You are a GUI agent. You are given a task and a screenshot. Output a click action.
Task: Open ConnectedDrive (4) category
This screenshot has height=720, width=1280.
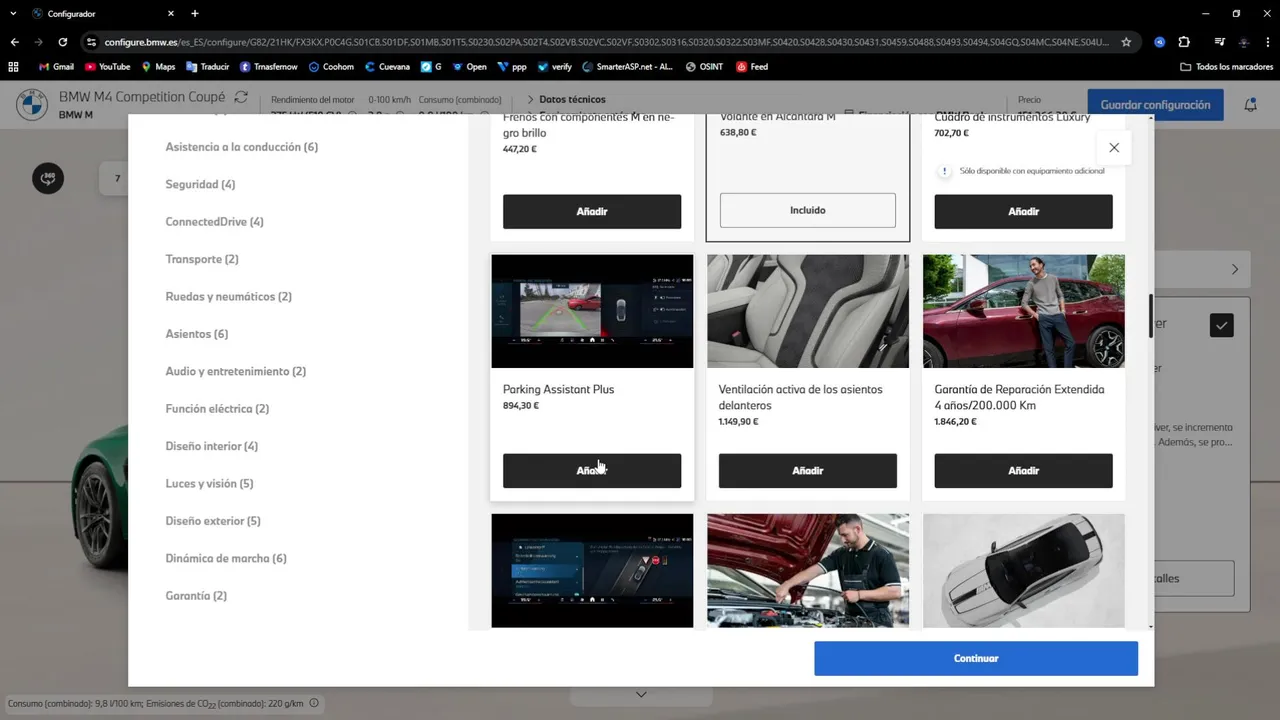click(x=214, y=222)
